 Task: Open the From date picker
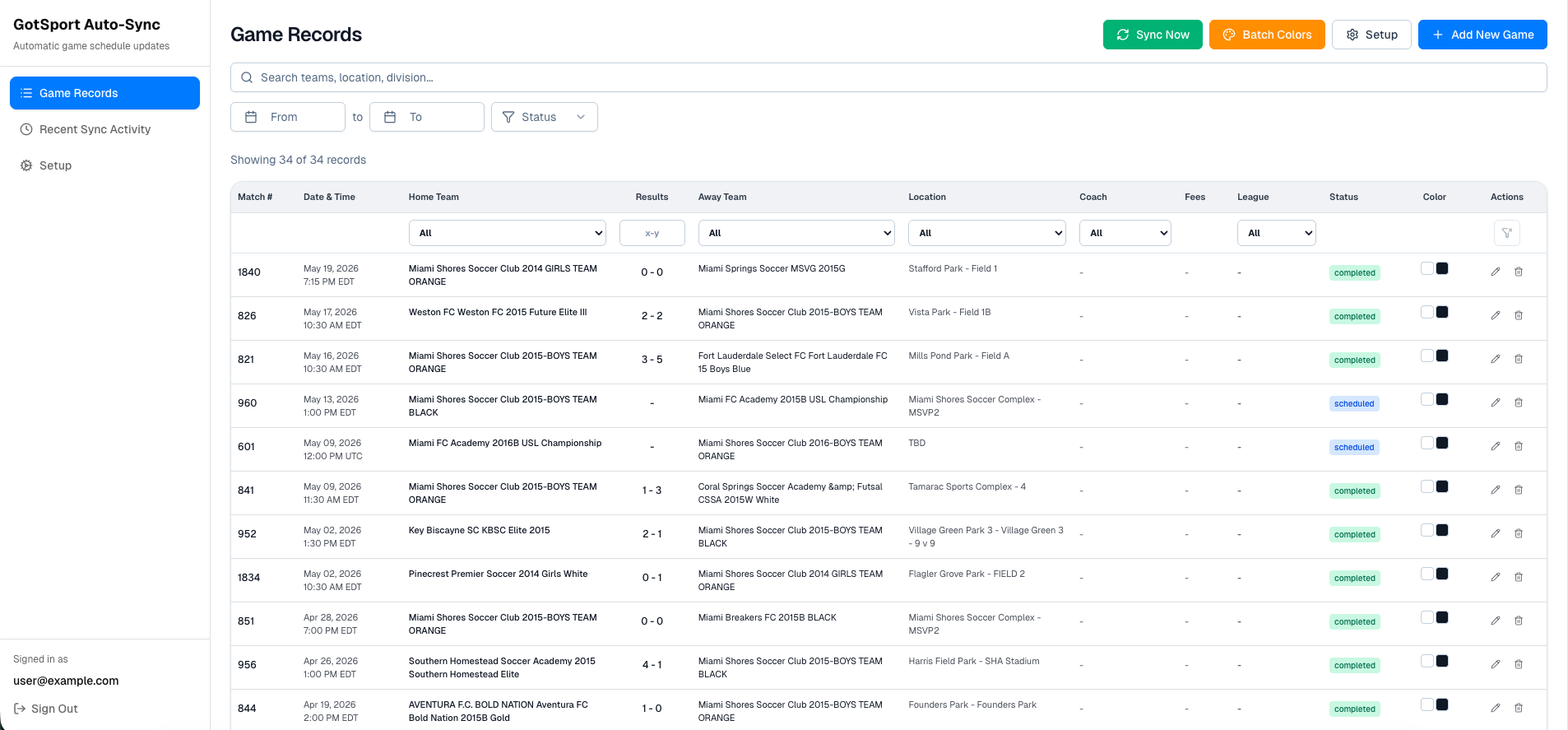pyautogui.click(x=288, y=117)
